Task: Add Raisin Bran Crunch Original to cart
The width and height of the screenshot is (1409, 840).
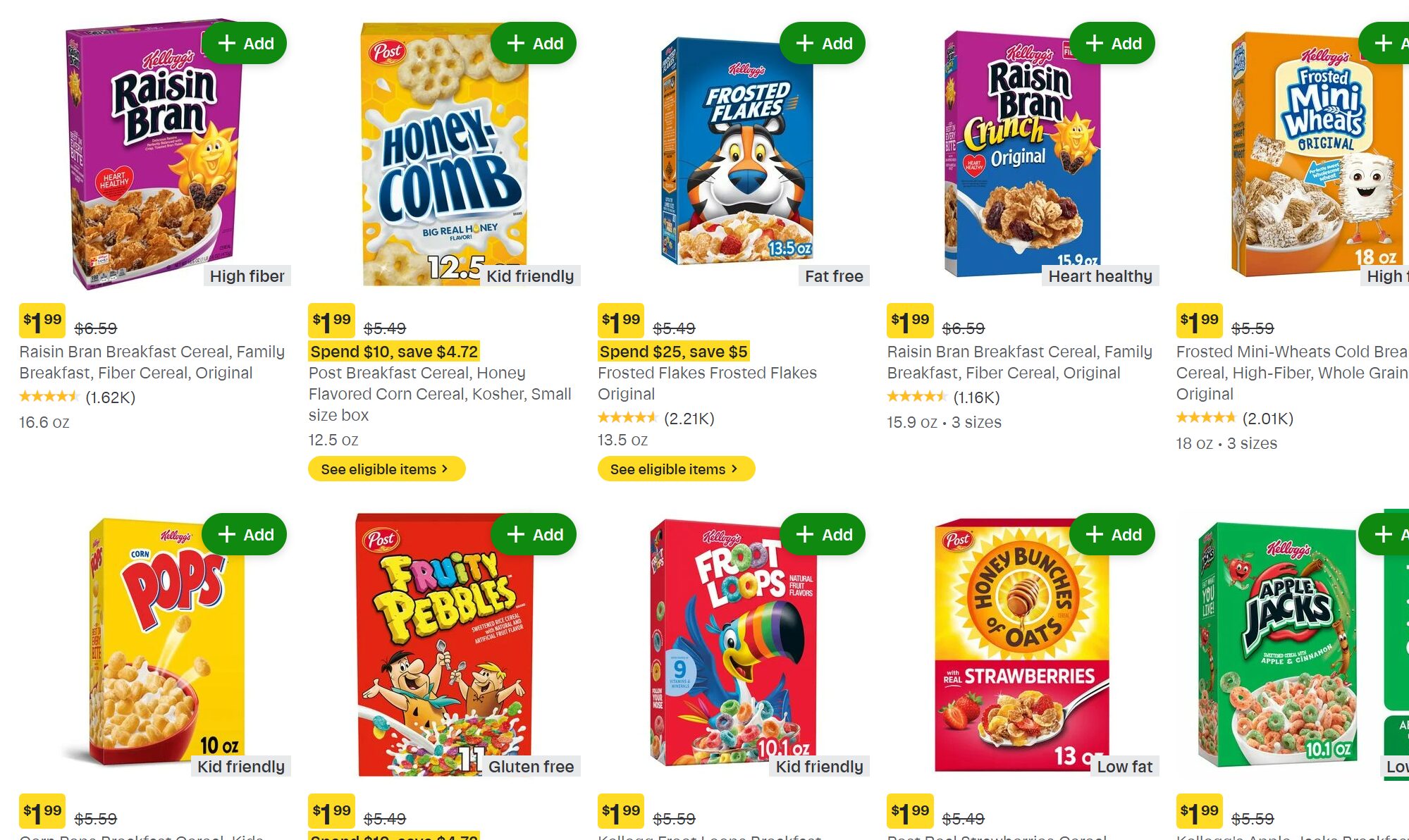Action: coord(1112,44)
